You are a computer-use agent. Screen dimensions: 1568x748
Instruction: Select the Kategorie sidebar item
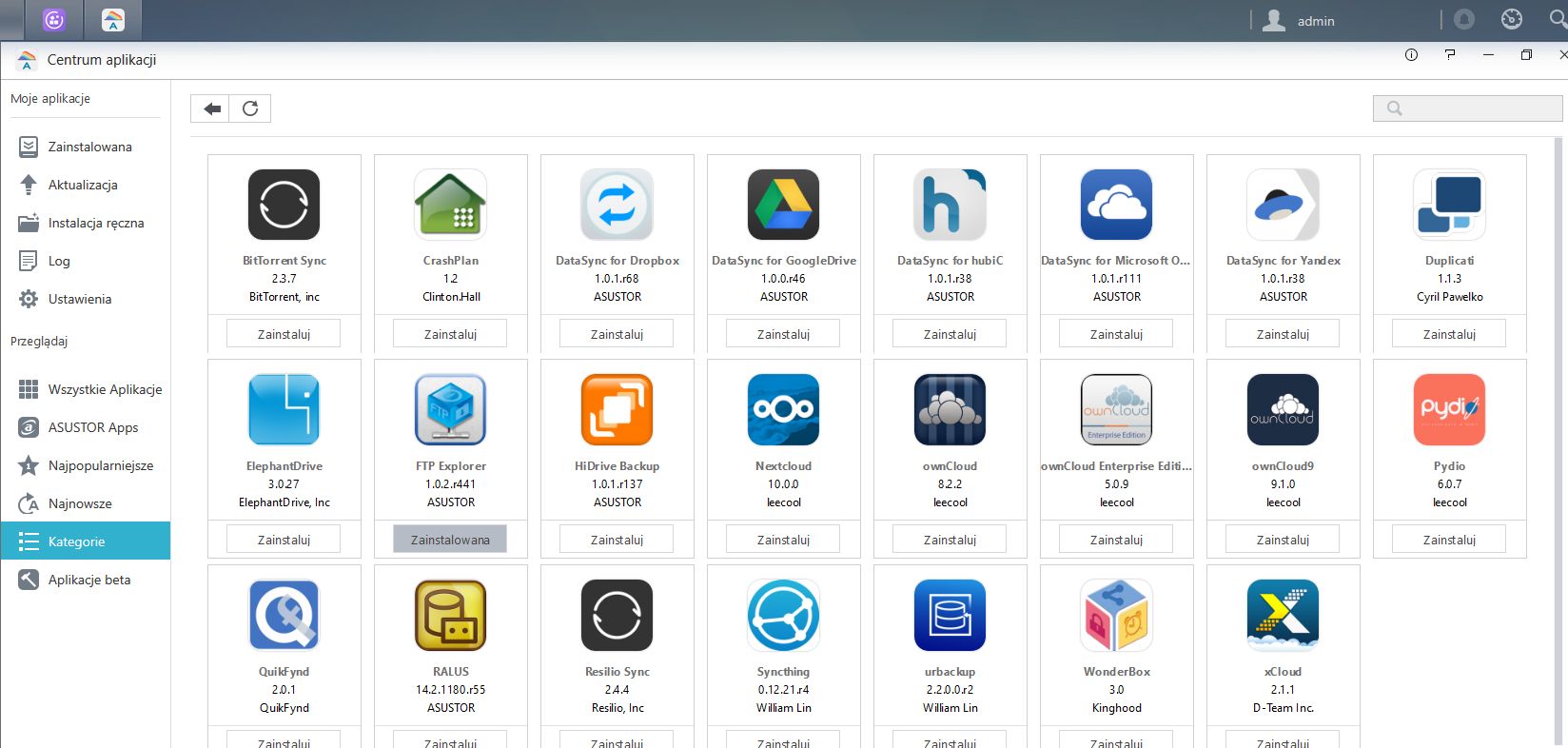(x=86, y=541)
